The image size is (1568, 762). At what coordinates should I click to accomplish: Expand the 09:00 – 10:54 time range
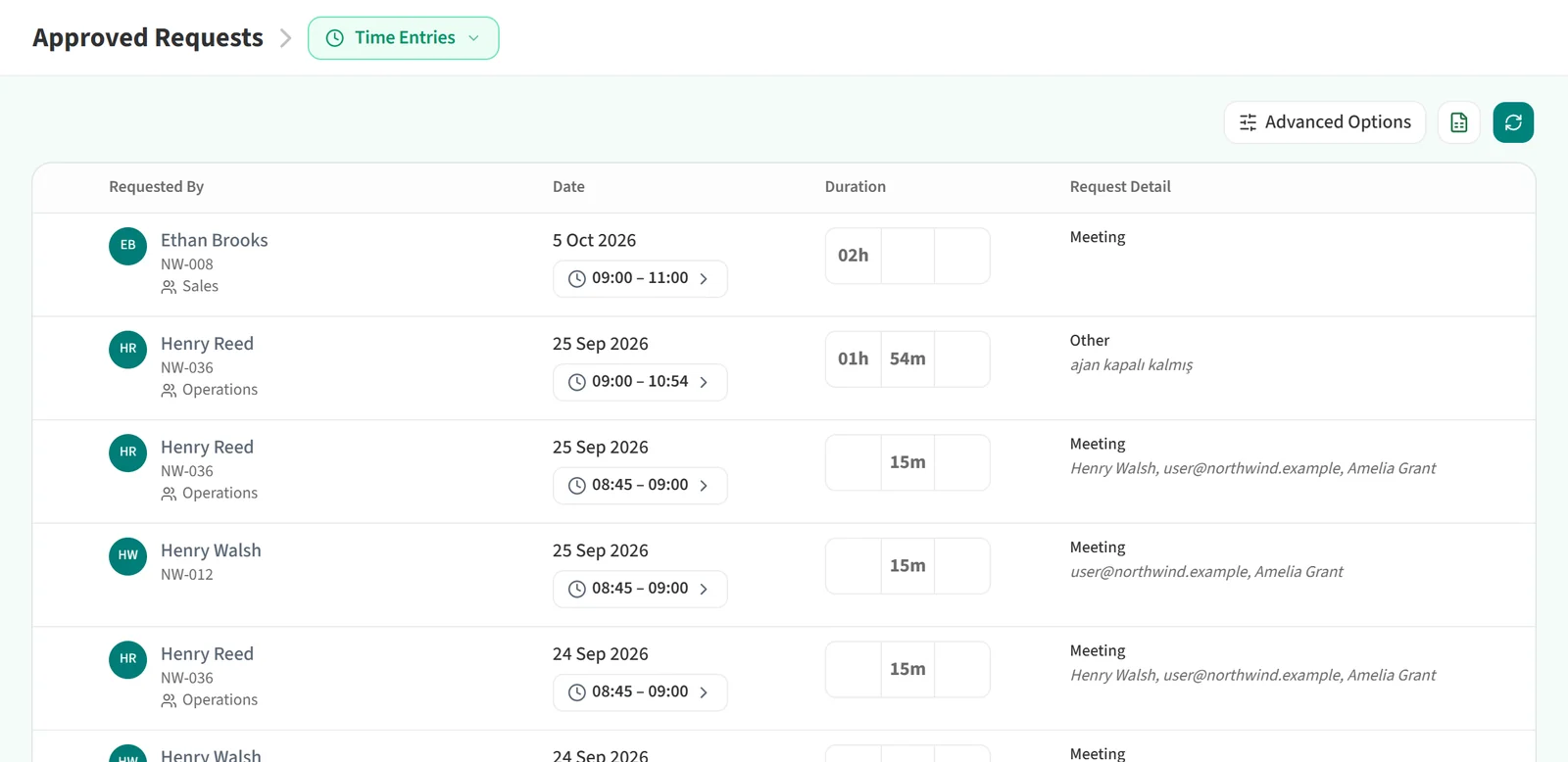click(640, 382)
